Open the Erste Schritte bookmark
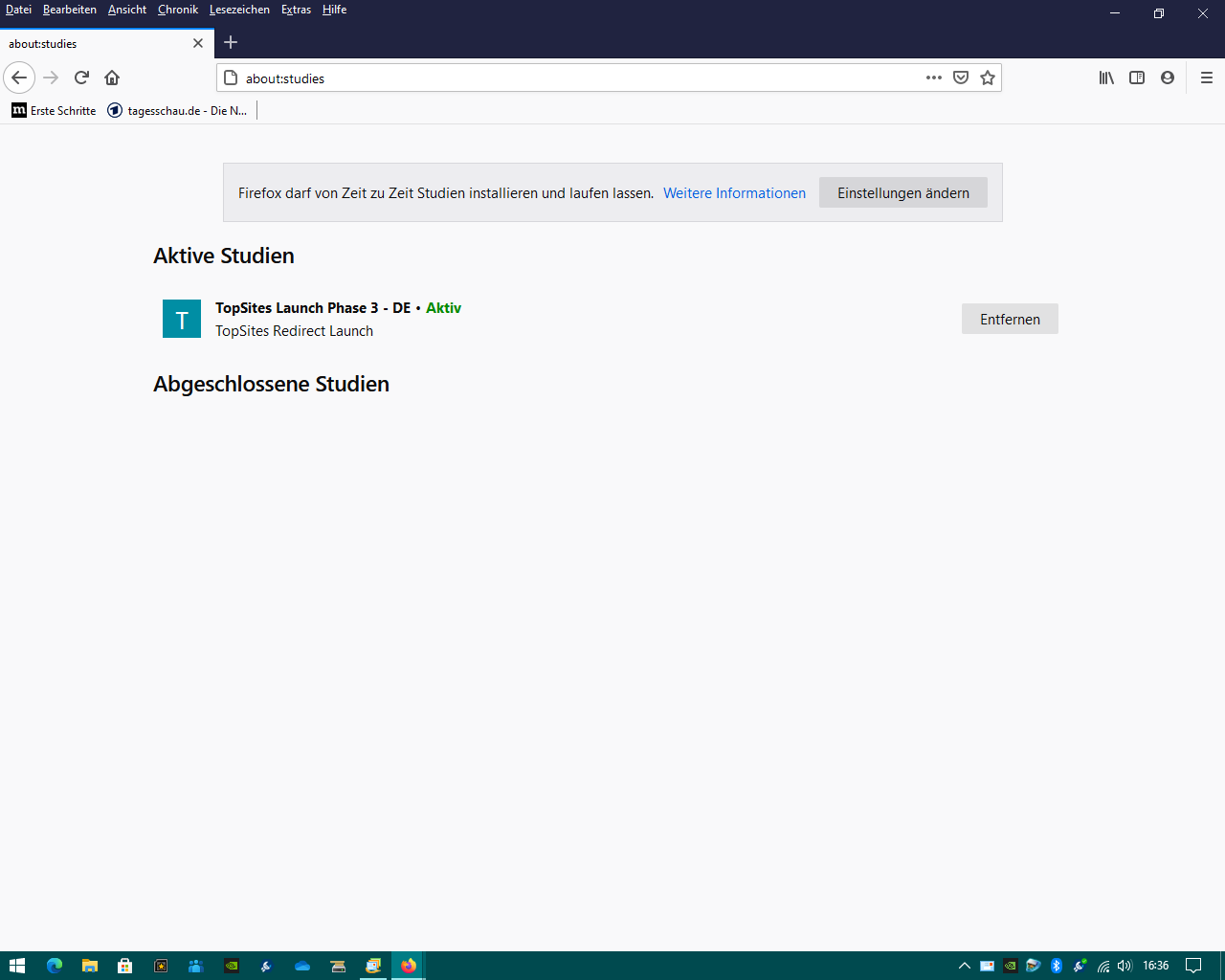The image size is (1225, 980). (55, 111)
